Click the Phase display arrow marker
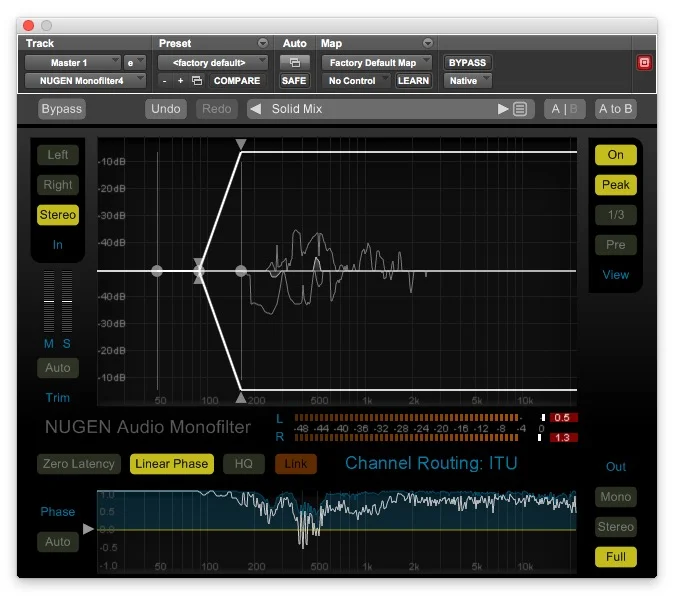677x607 pixels. click(x=88, y=529)
